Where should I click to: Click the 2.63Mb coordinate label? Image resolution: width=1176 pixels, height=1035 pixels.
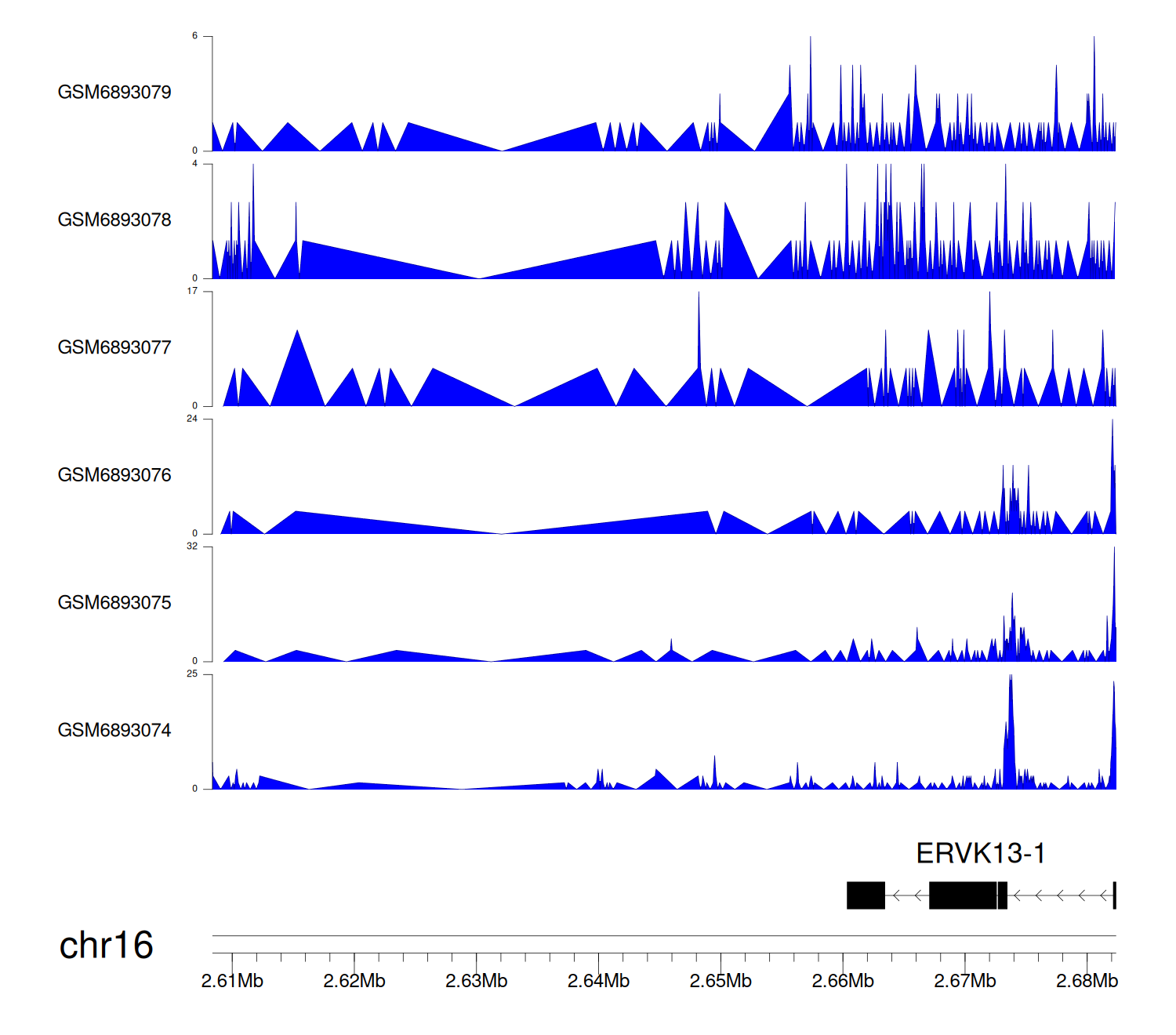[x=476, y=981]
